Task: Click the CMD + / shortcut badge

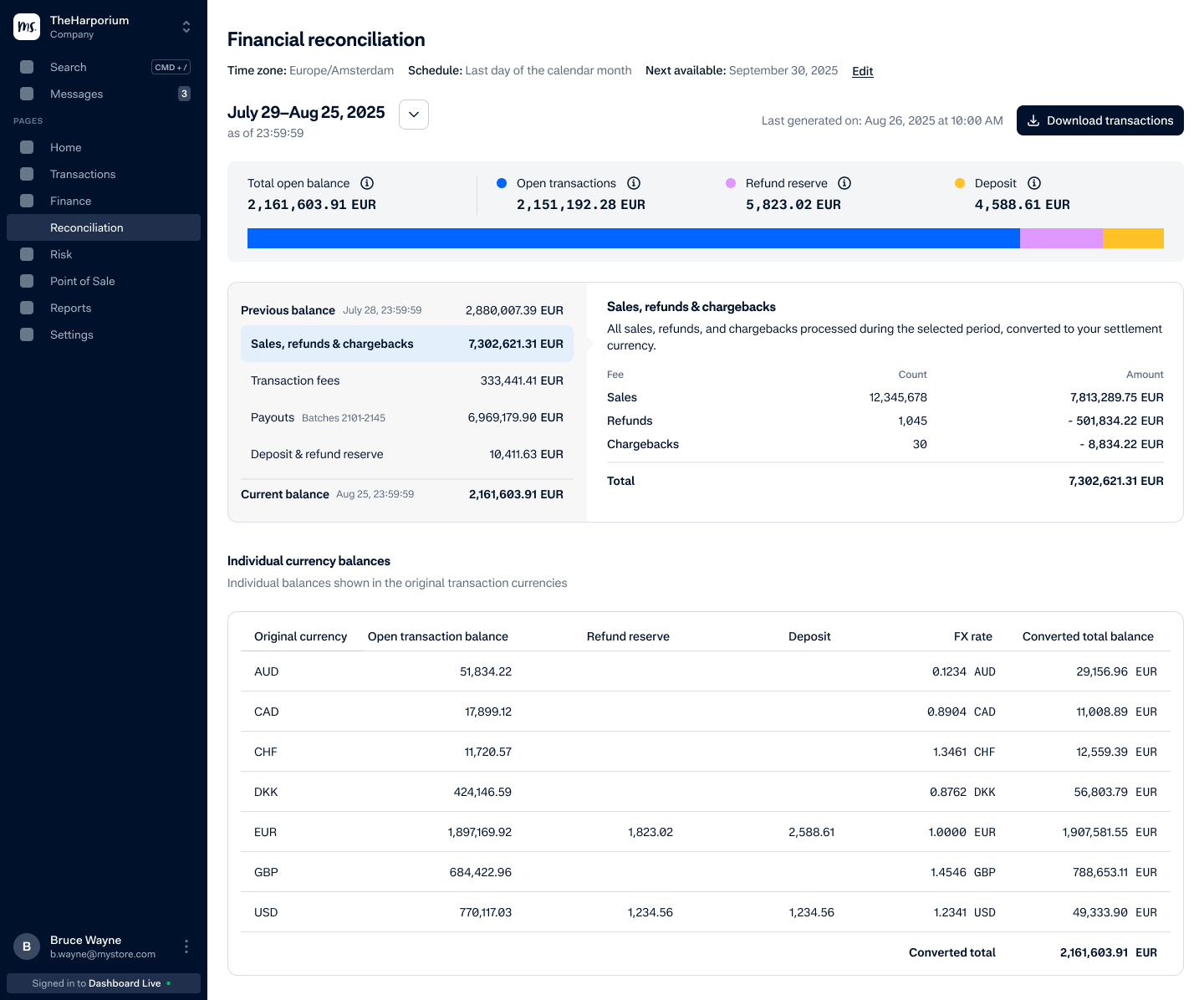Action: [171, 67]
